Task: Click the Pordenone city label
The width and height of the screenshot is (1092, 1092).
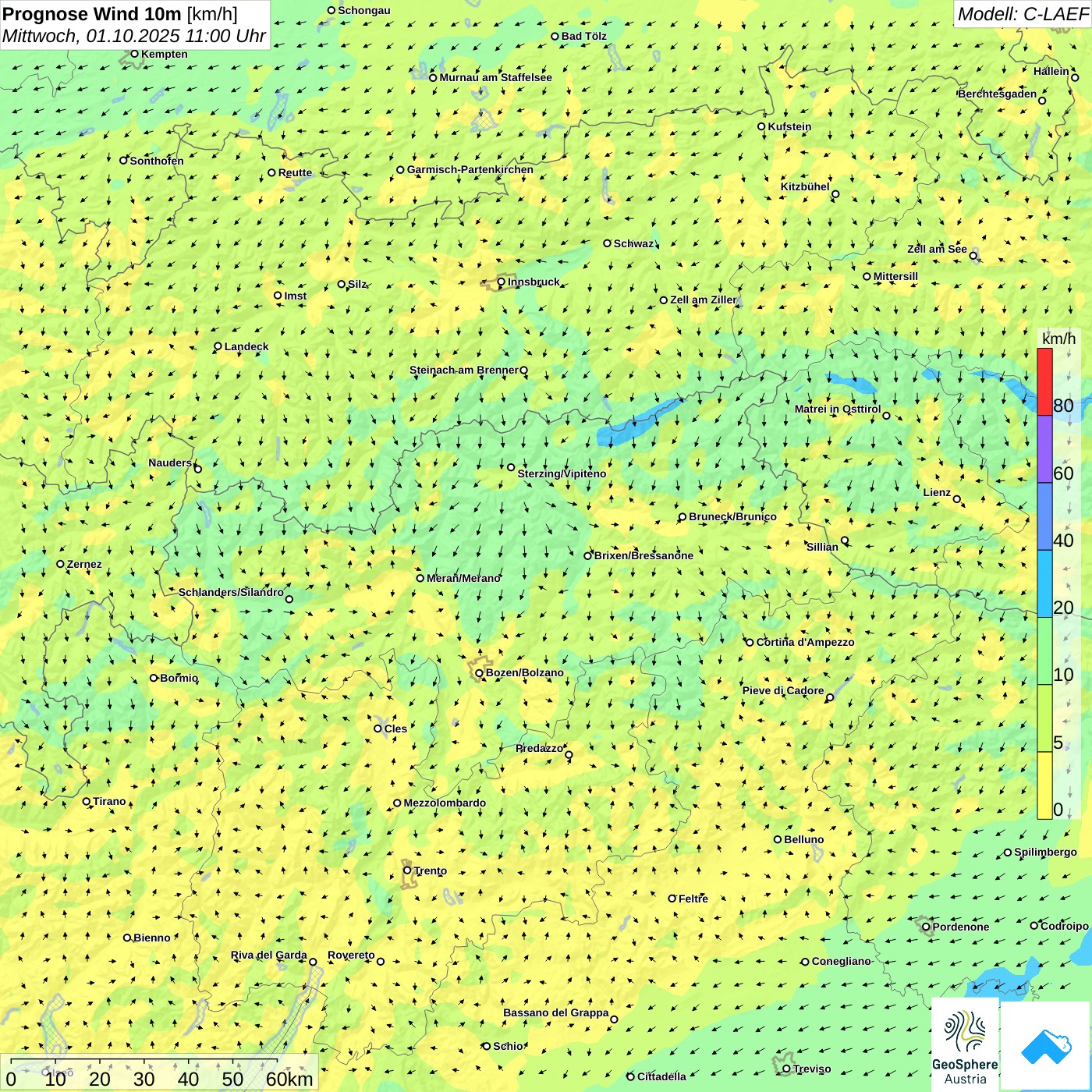Action: point(961,927)
